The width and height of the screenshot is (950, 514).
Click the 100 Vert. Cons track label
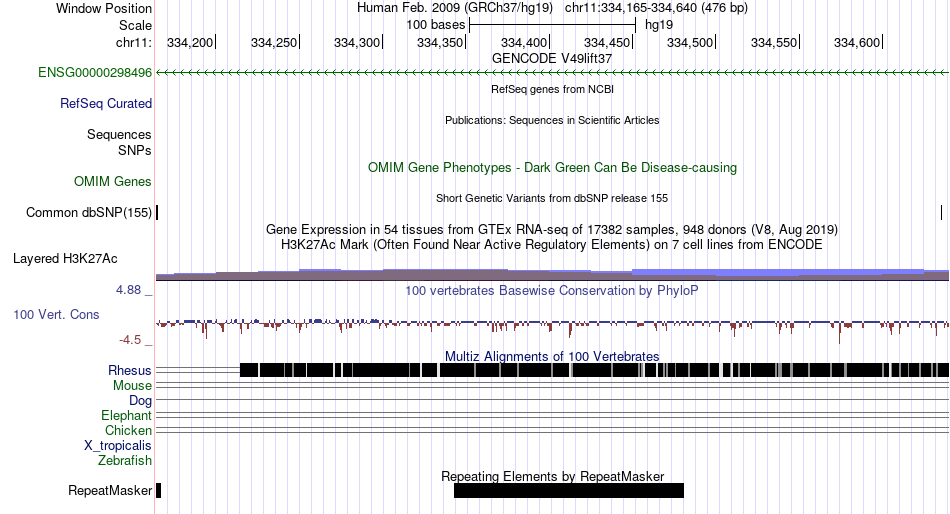pyautogui.click(x=56, y=315)
